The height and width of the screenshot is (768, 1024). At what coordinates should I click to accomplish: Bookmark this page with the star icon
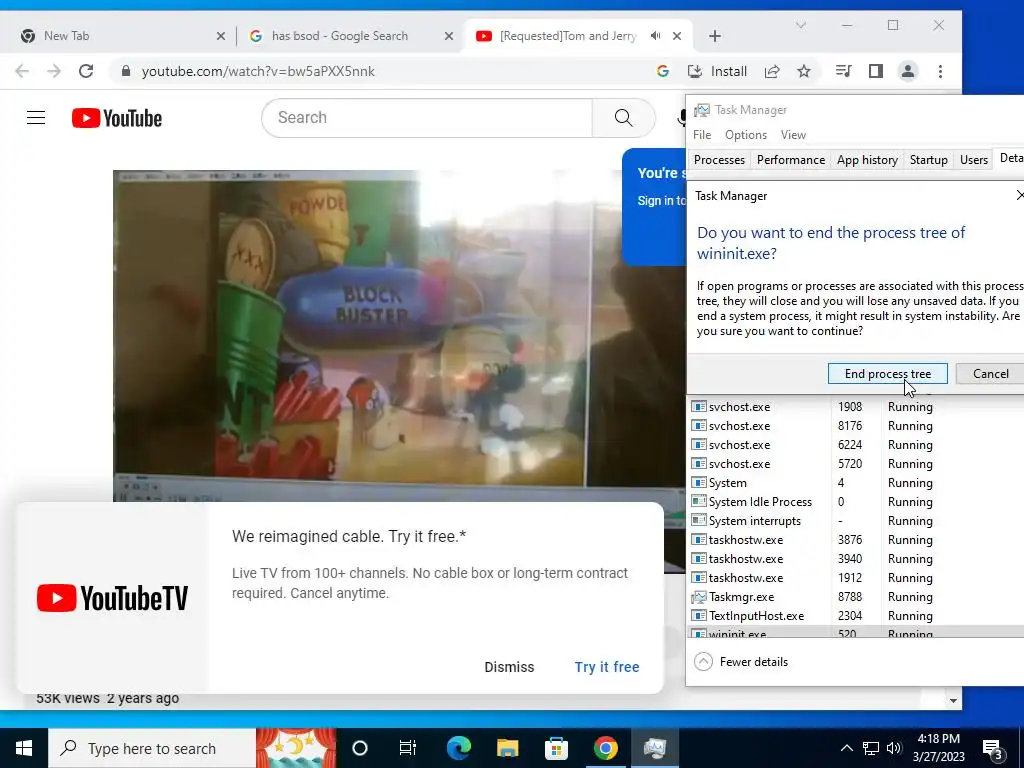click(804, 71)
